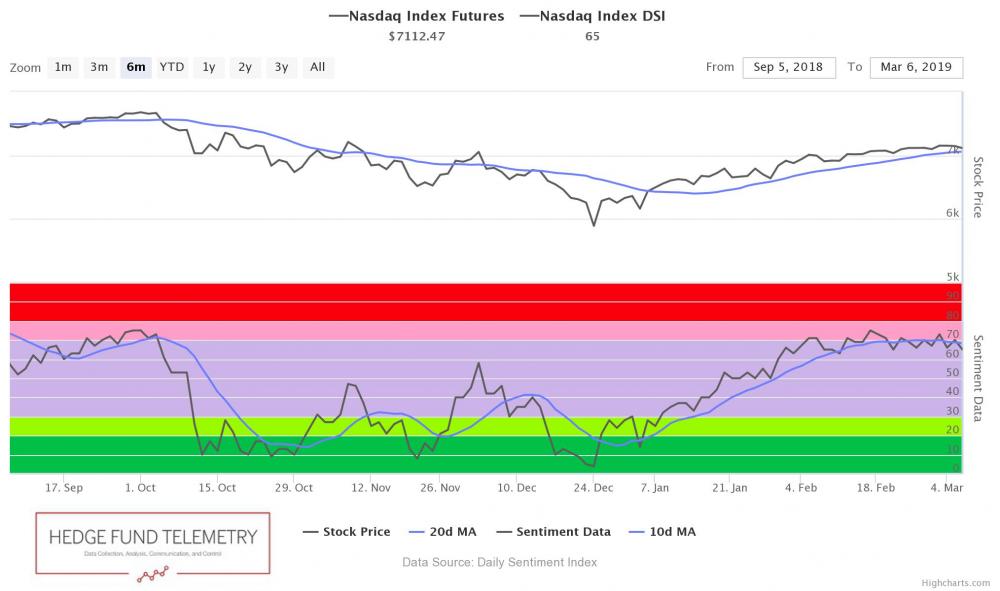
Task: Click the 26. Nov axis label
Action: coord(440,488)
